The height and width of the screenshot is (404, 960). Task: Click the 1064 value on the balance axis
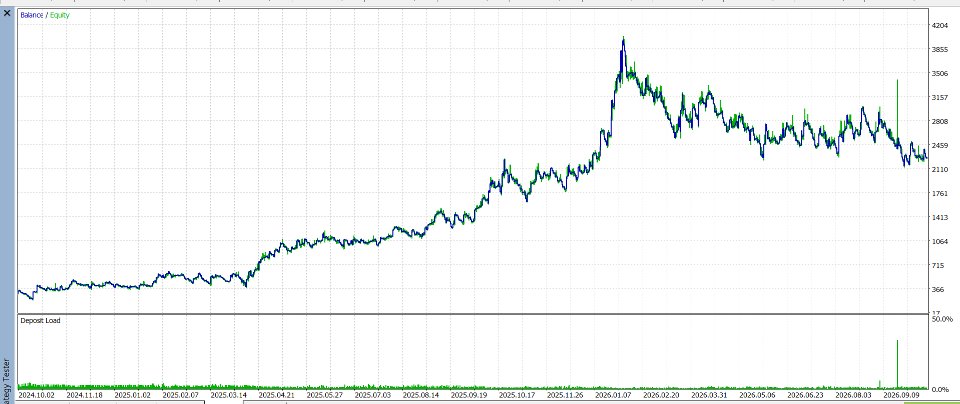pos(939,242)
